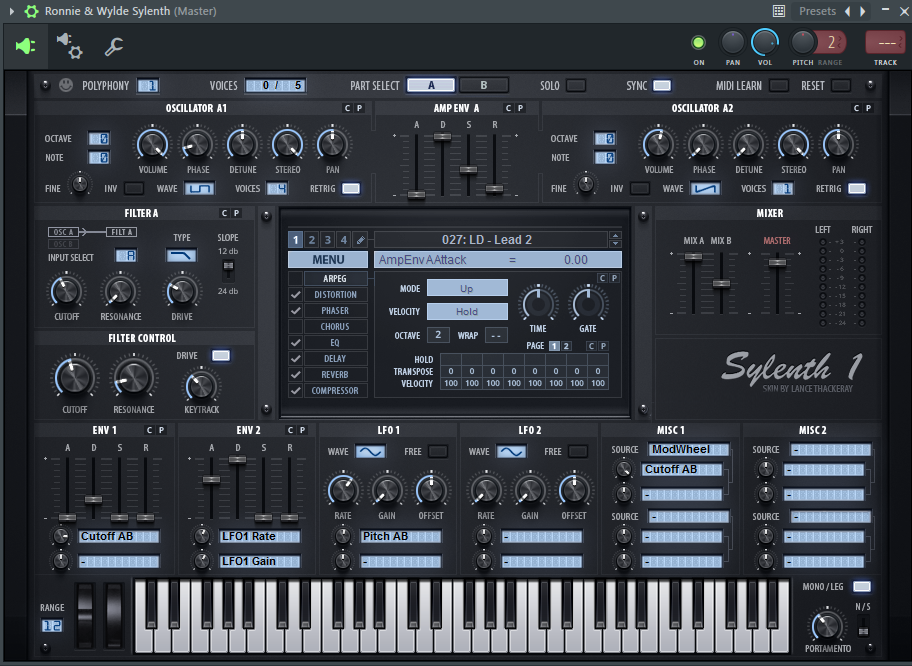This screenshot has width=912, height=666.
Task: Toggle the SOLO switch
Action: coord(576,86)
